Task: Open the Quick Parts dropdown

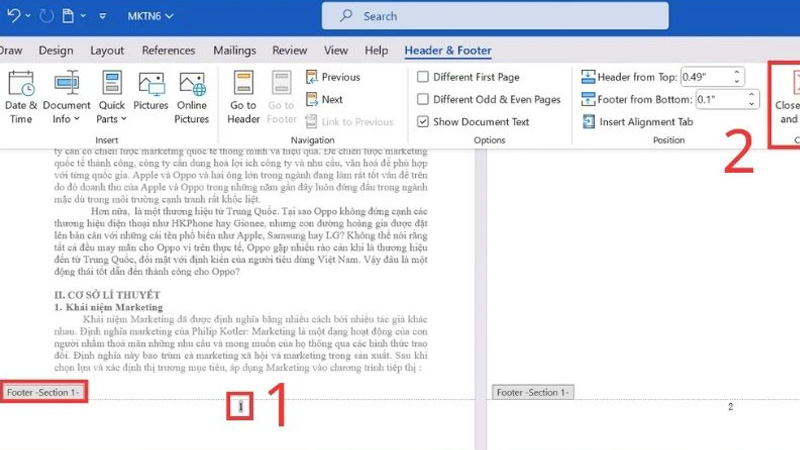Action: (112, 119)
